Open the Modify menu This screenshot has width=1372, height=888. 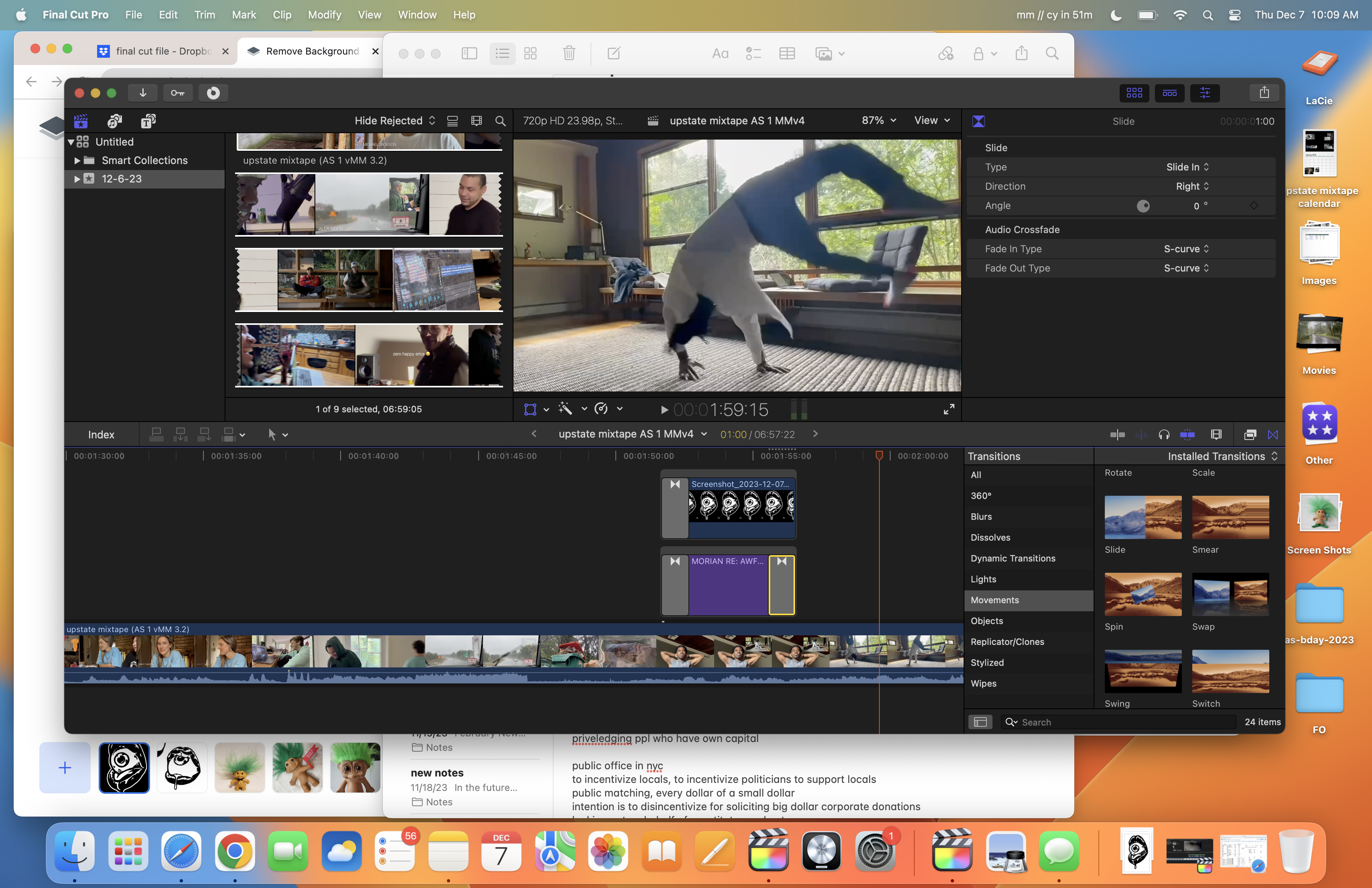tap(324, 14)
